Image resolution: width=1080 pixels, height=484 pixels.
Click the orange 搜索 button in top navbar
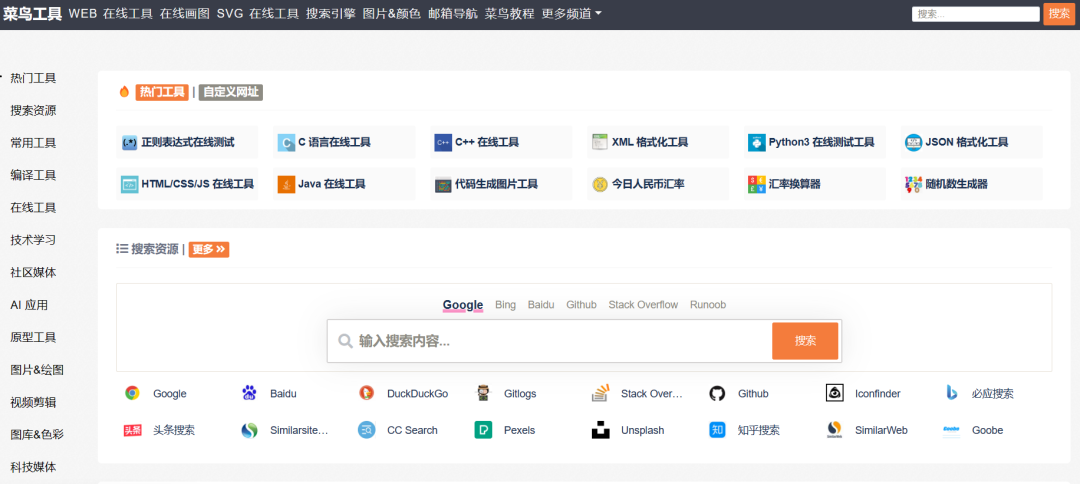click(1059, 14)
